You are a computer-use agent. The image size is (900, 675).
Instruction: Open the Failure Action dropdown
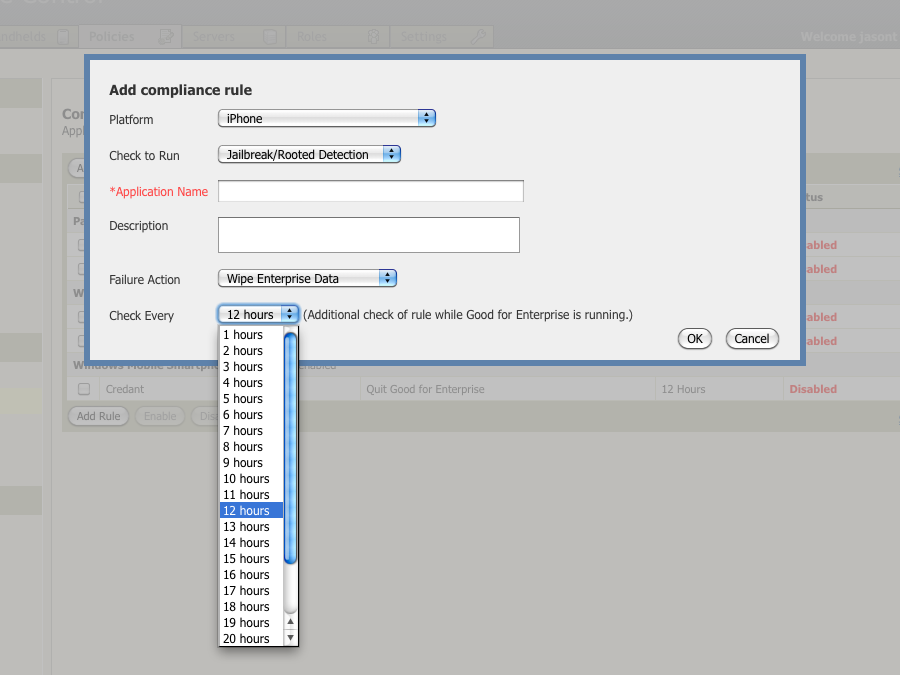(x=307, y=278)
